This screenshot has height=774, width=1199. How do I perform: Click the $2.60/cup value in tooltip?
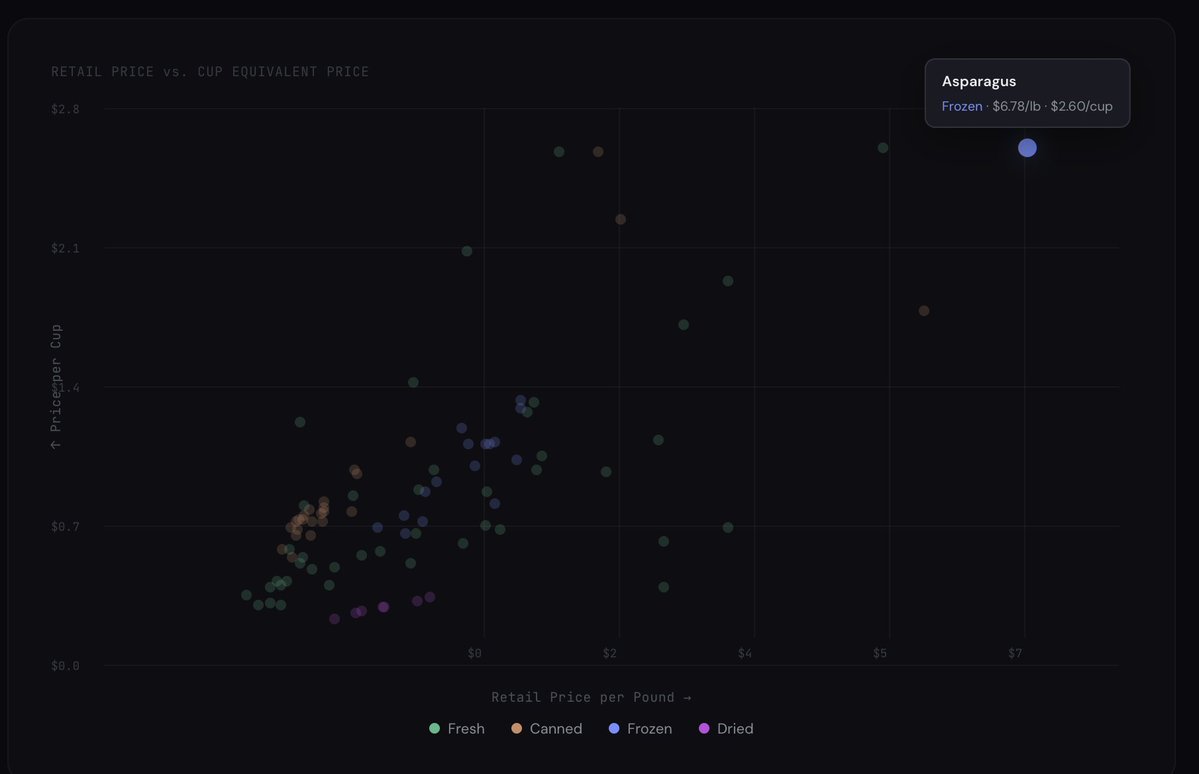(x=1081, y=106)
